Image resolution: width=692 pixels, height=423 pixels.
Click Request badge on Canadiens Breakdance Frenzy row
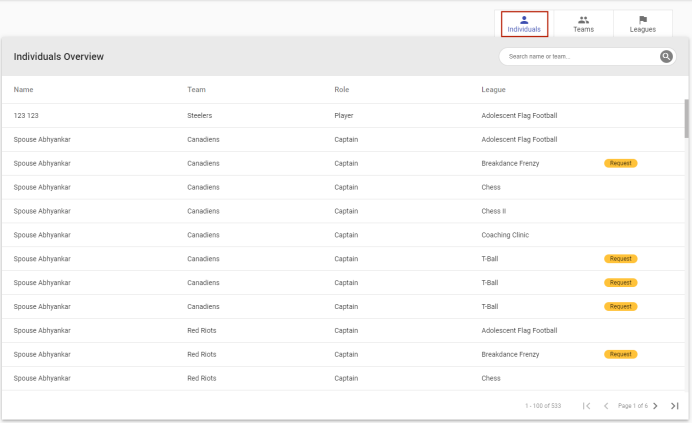coord(620,163)
